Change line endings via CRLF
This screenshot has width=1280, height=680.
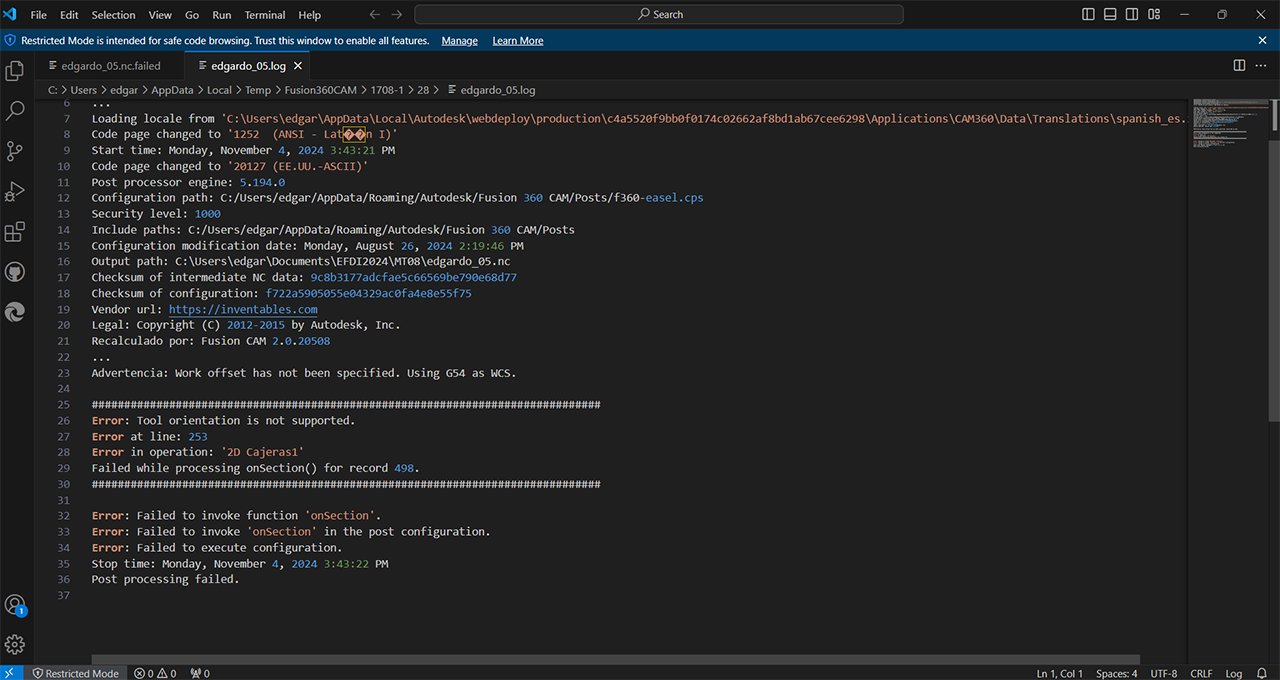(1201, 673)
